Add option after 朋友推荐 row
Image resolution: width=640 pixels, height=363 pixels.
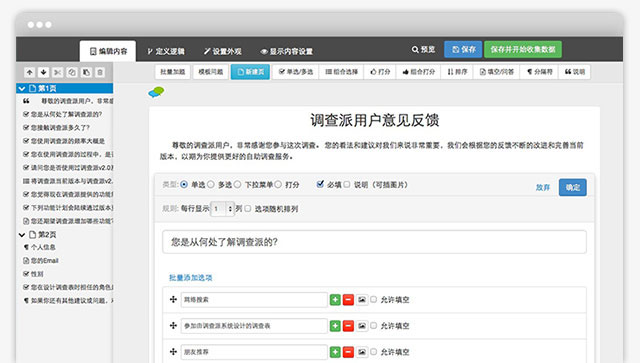point(335,352)
